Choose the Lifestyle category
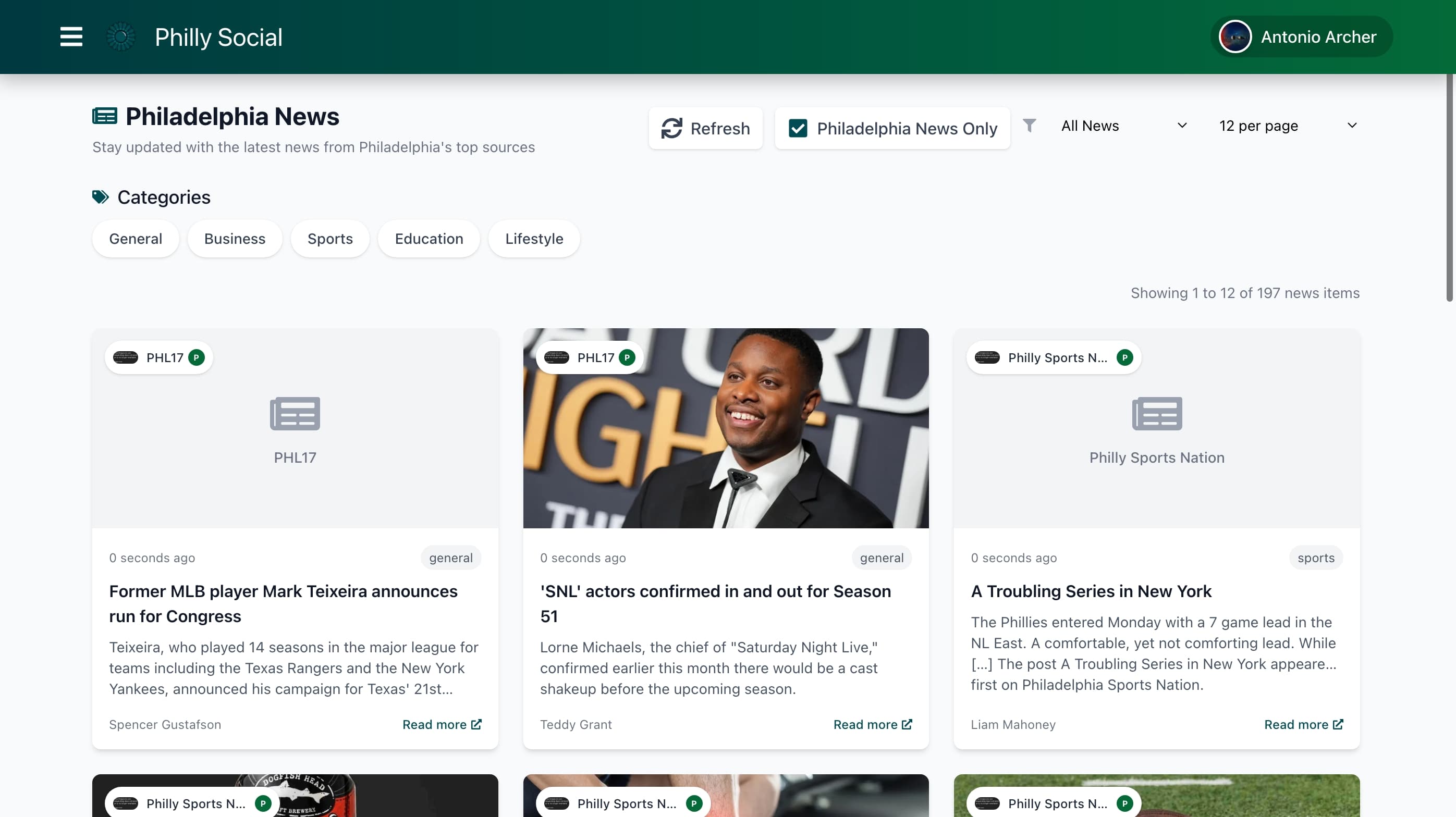Screen dimensions: 1456x817 (x=534, y=239)
